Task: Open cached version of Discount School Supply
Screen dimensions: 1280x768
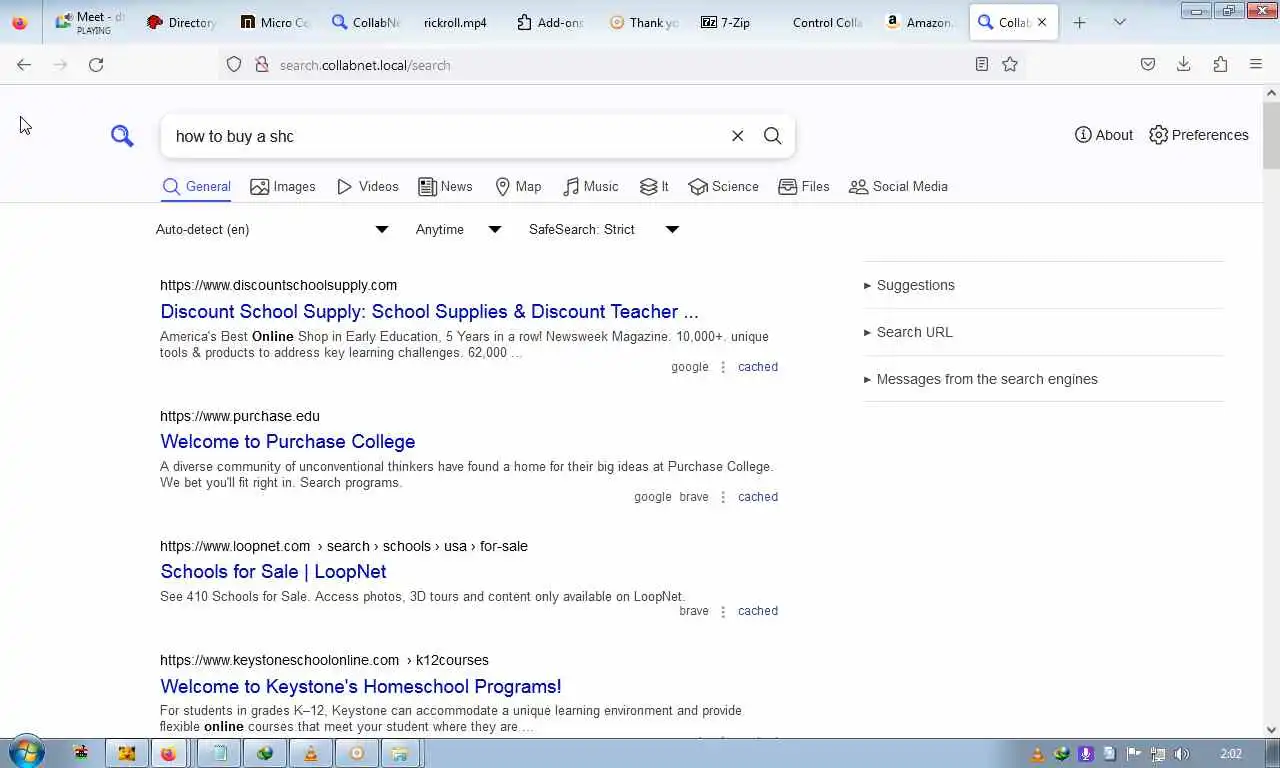Action: [758, 367]
